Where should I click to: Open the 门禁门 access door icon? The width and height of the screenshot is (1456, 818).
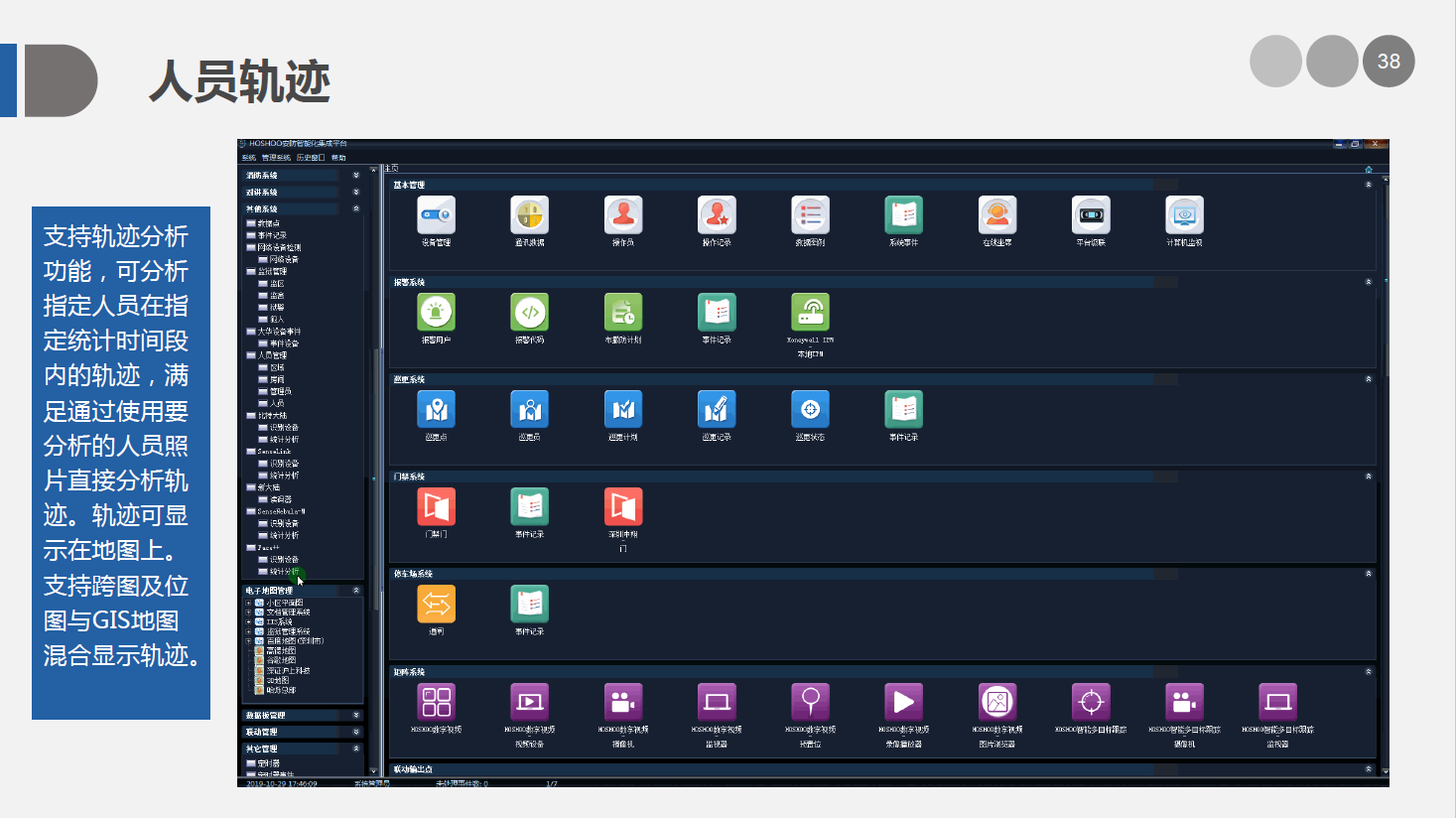tap(436, 507)
